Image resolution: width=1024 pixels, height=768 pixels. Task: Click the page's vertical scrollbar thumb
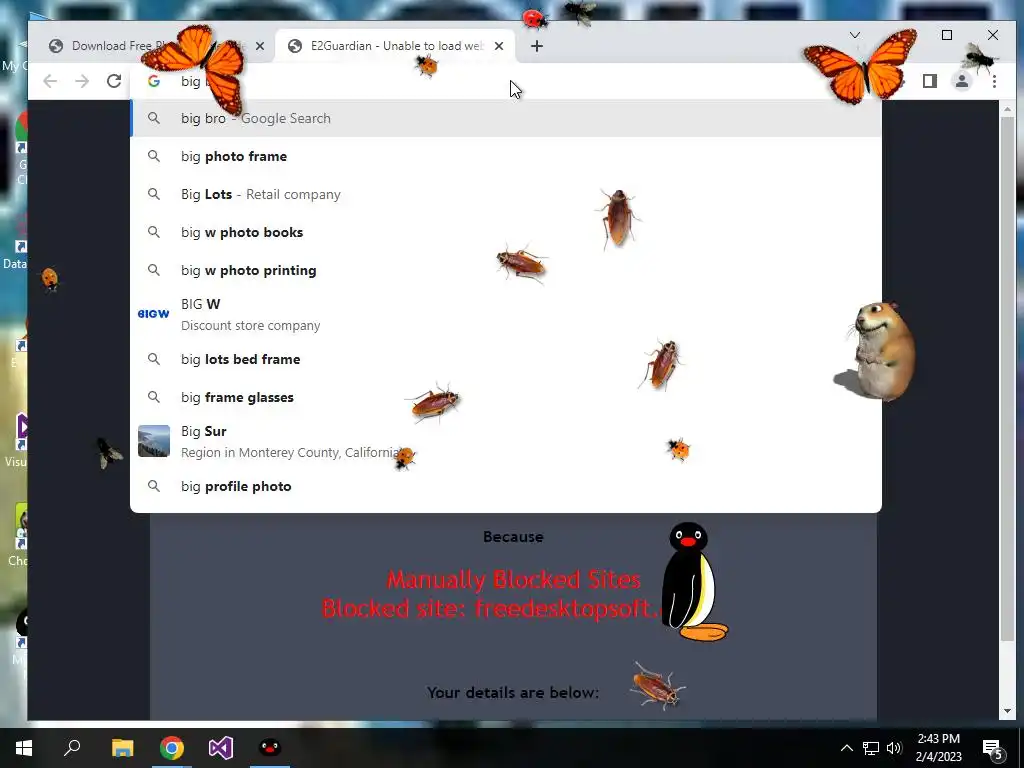click(x=1007, y=379)
